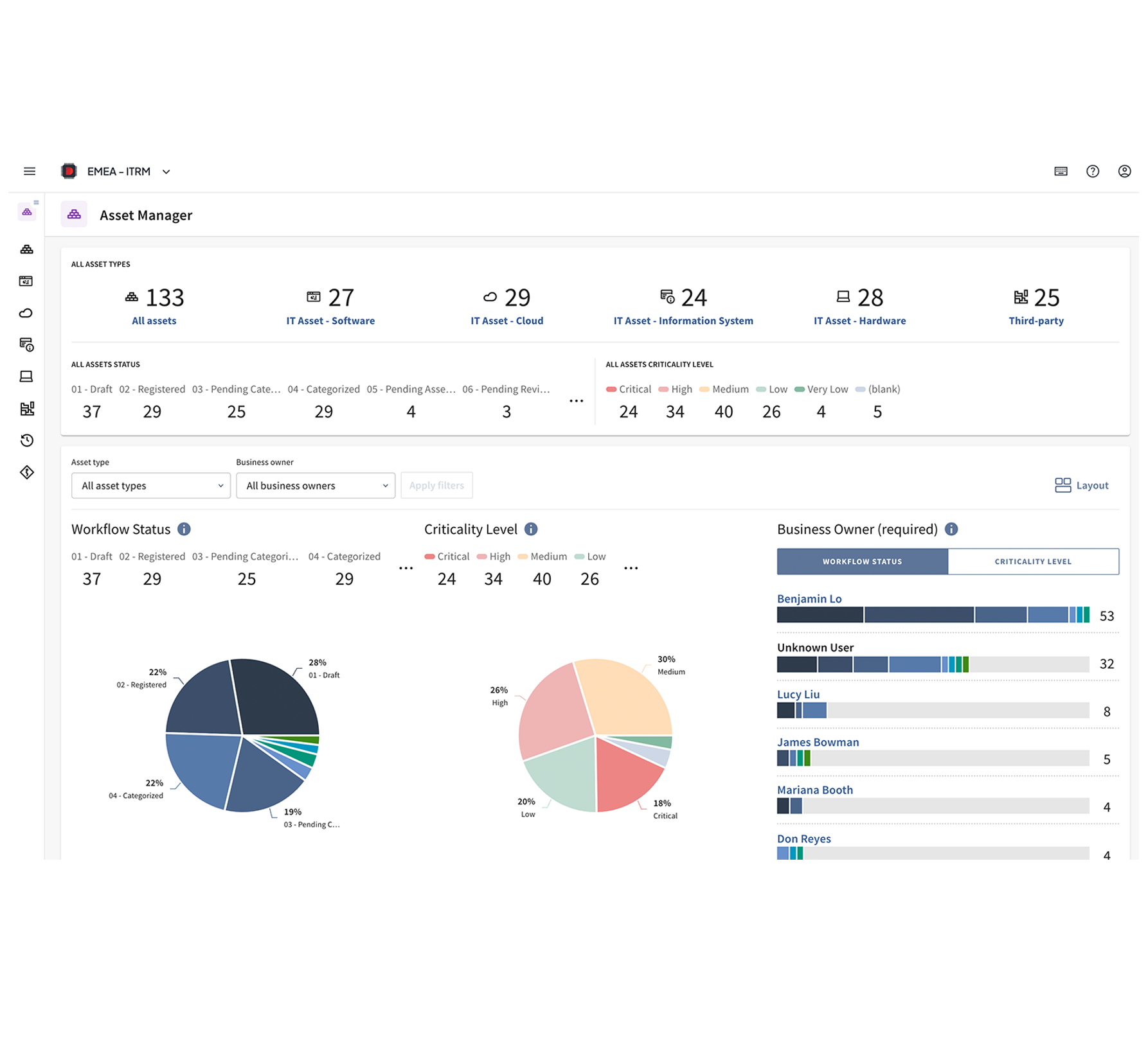Click the Layout button
The height and width of the screenshot is (1046, 1148).
(1081, 485)
